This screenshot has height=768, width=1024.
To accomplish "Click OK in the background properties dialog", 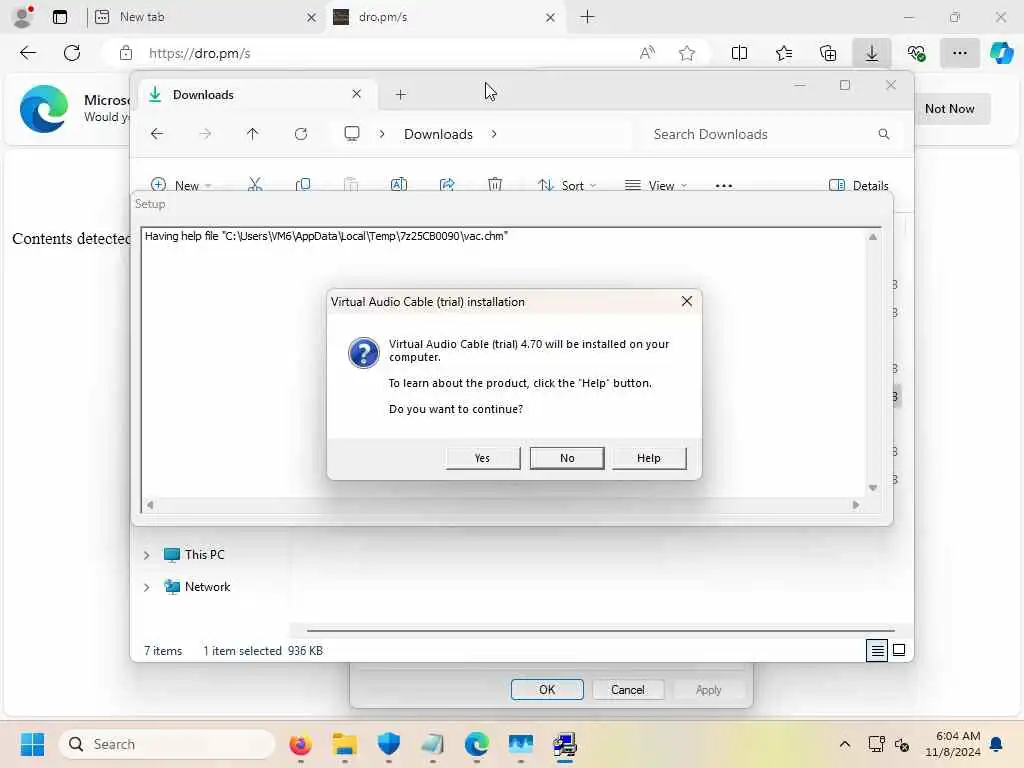I will click(547, 690).
